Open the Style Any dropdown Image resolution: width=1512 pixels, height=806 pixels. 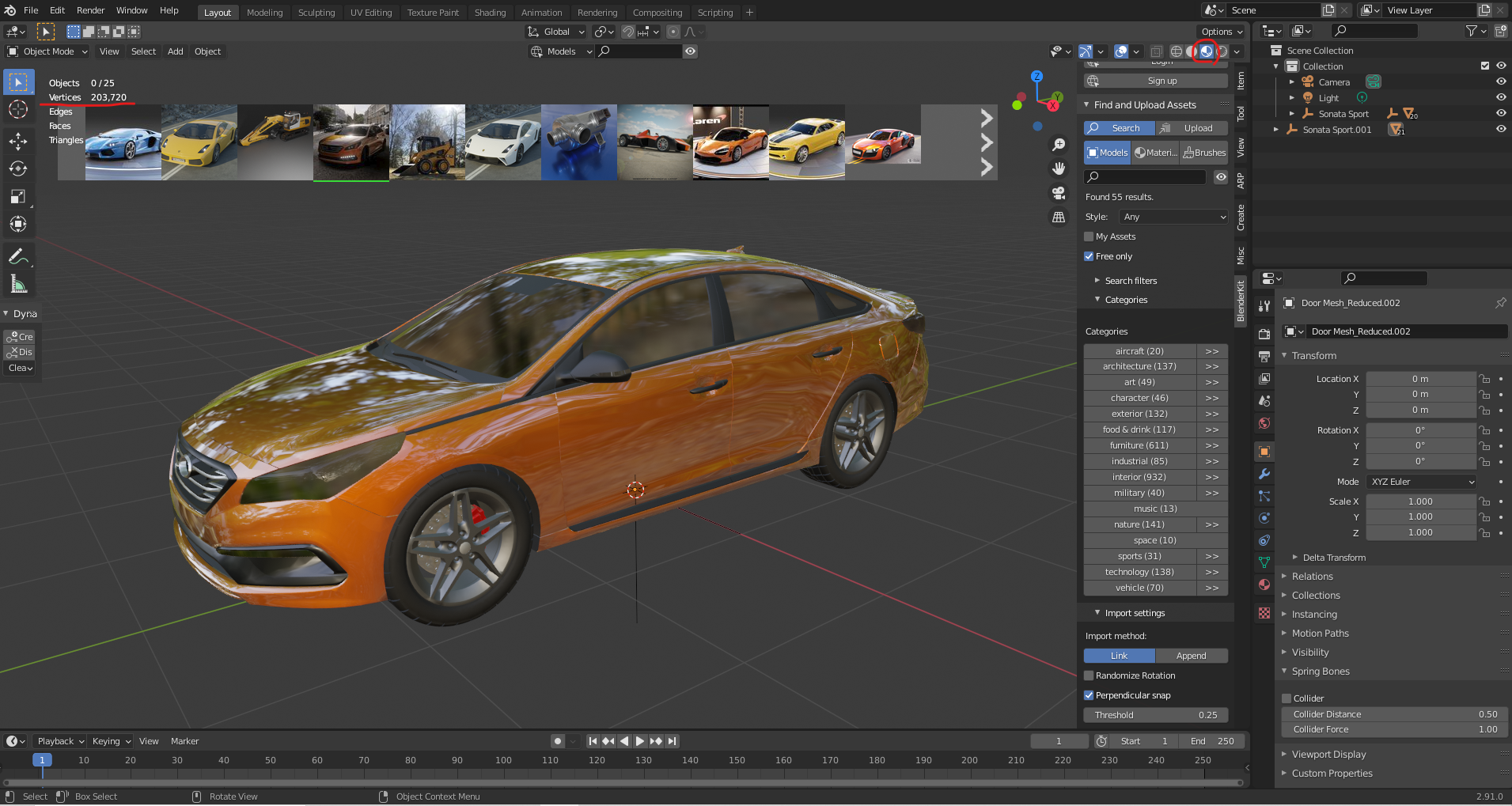tap(1173, 217)
